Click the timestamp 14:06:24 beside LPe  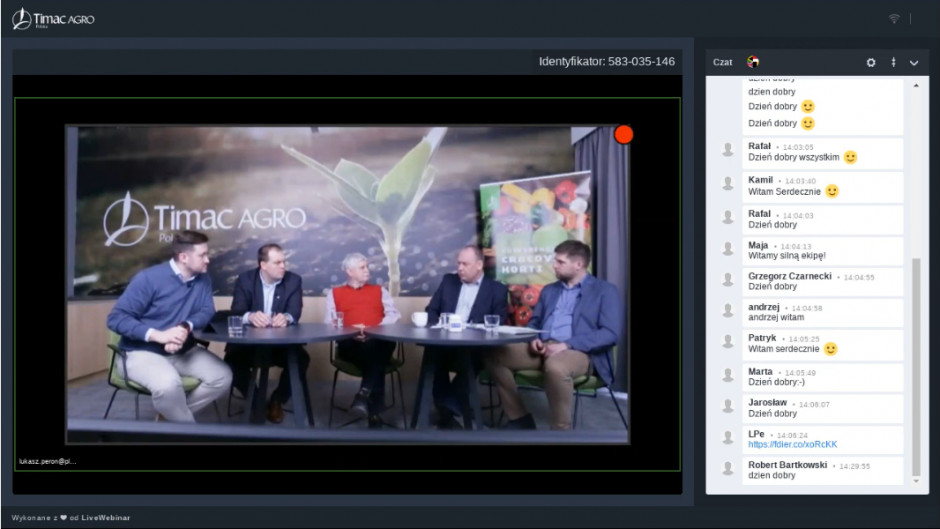tap(792, 435)
